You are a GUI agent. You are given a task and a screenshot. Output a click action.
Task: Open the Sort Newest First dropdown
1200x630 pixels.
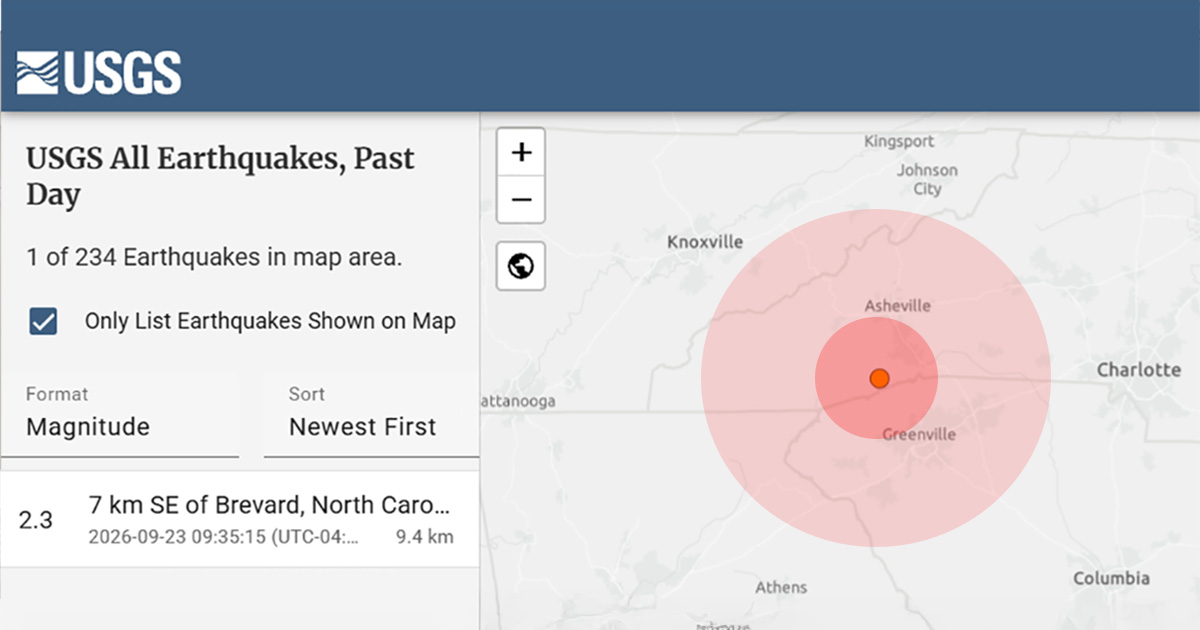coord(371,414)
